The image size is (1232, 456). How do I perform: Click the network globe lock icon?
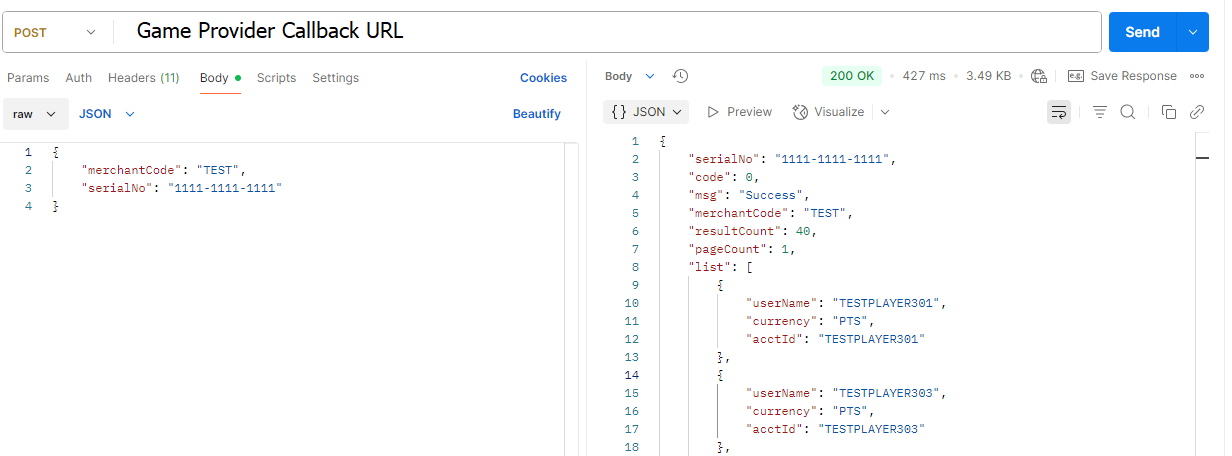coord(1039,76)
